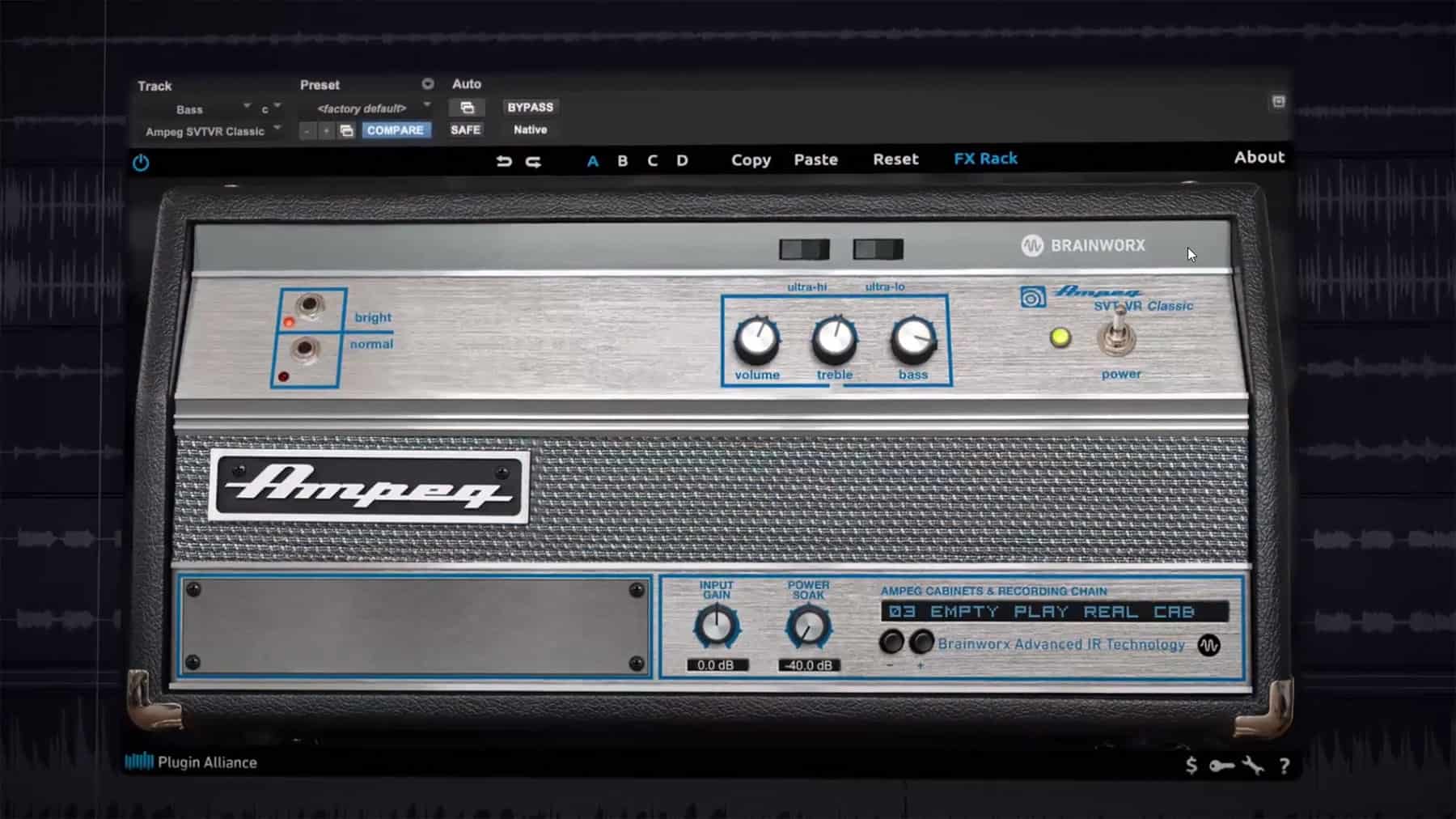Switch to preset slot B
Screen dimensions: 1456x819
pyautogui.click(x=622, y=160)
